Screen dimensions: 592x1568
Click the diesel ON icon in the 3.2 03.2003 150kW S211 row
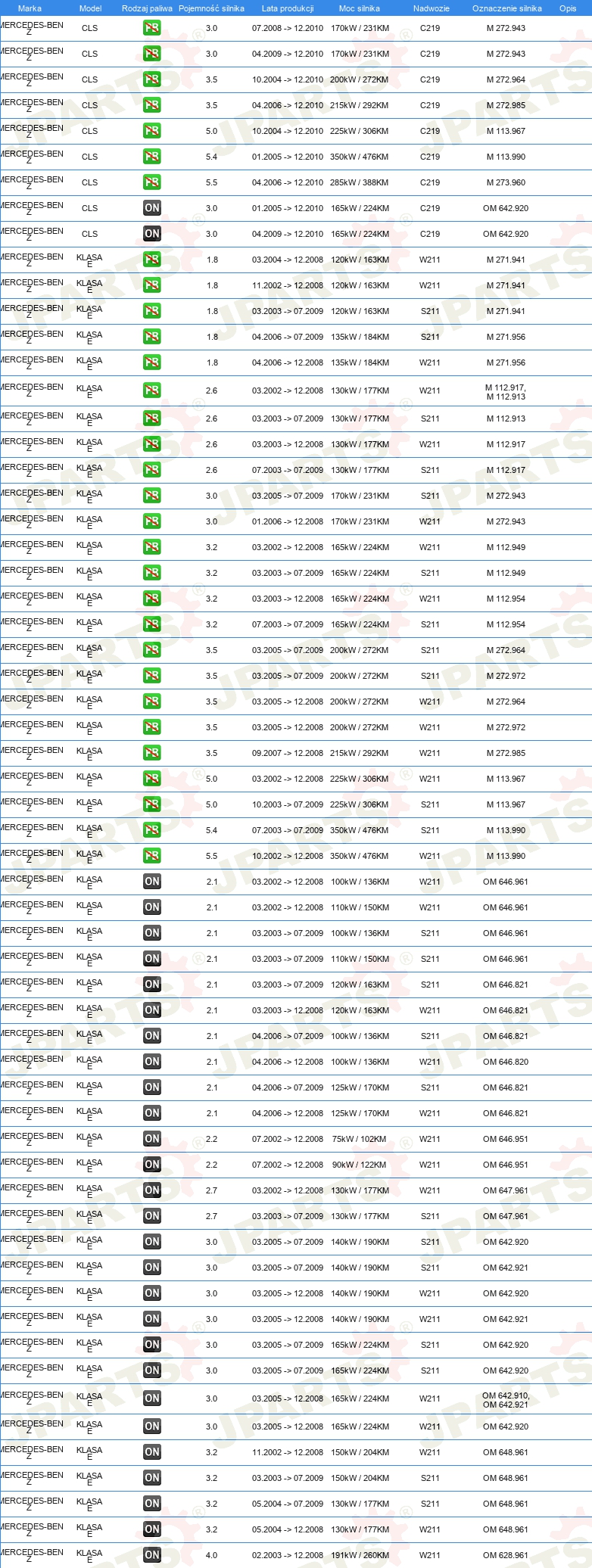pyautogui.click(x=152, y=1478)
